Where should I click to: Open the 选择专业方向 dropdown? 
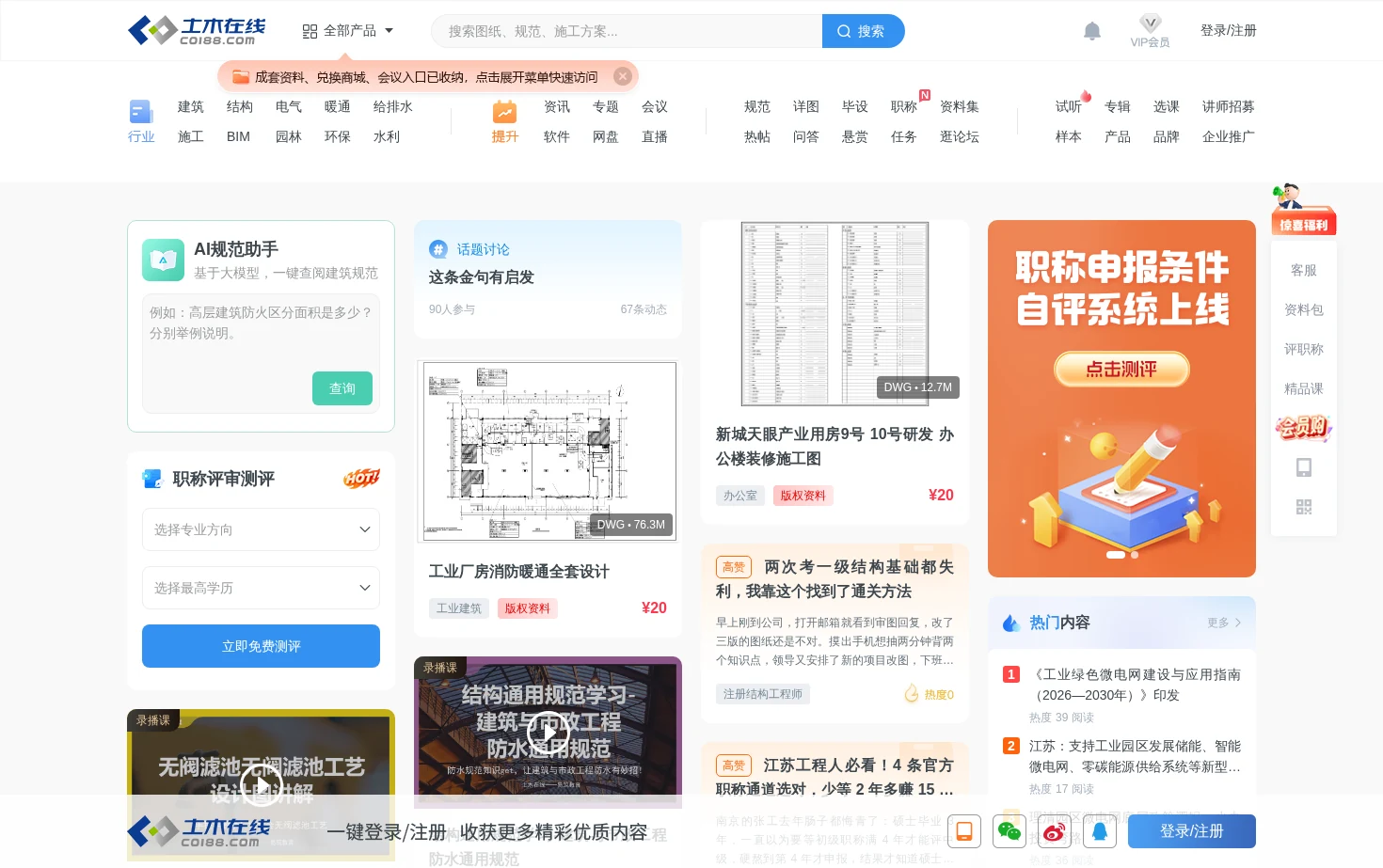click(261, 529)
